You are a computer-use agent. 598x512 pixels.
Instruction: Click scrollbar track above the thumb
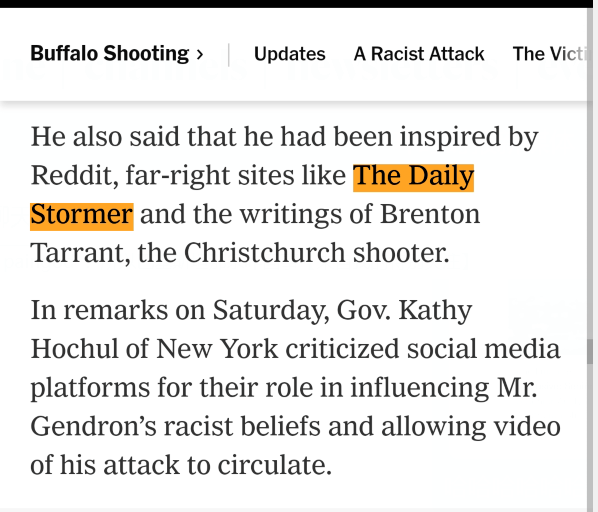[590, 173]
